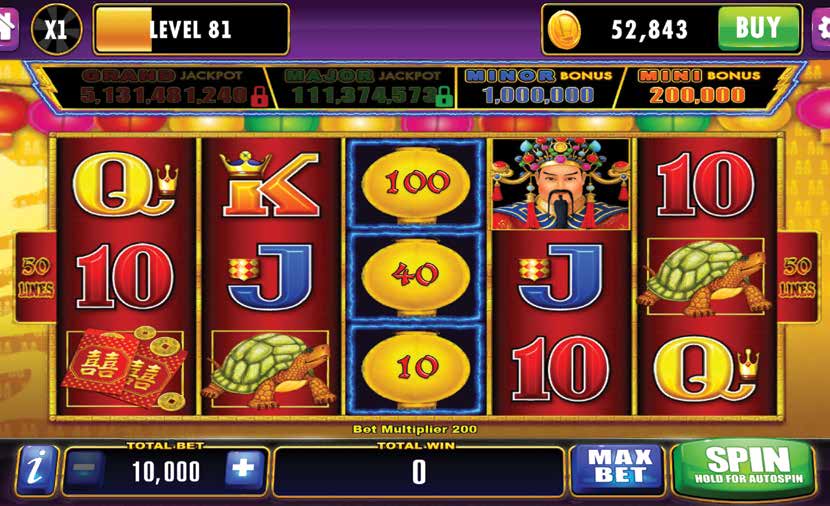This screenshot has width=830, height=506.
Task: Click the red envelope symbol on reel one
Action: (x=125, y=368)
